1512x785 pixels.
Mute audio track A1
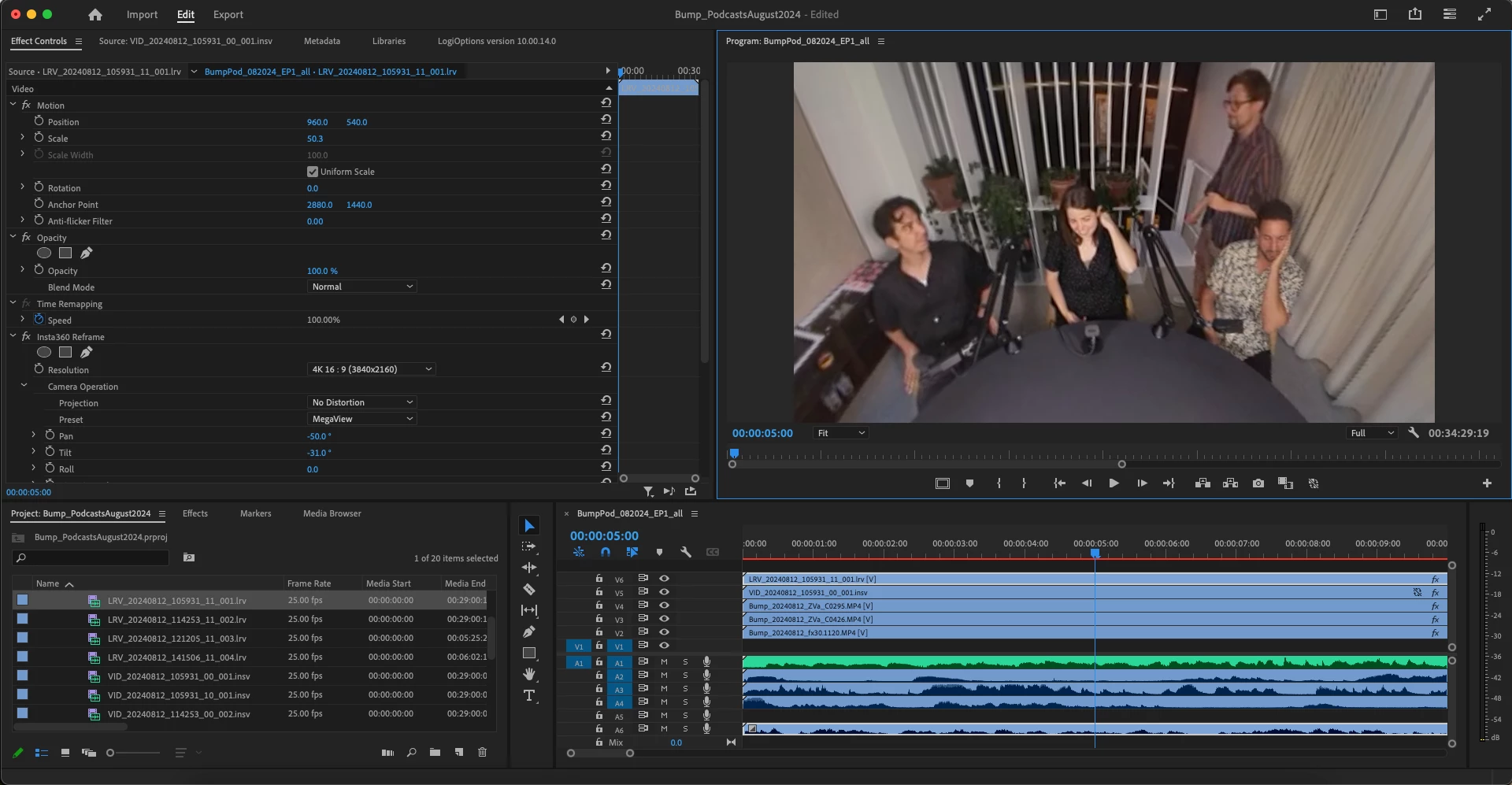point(664,662)
